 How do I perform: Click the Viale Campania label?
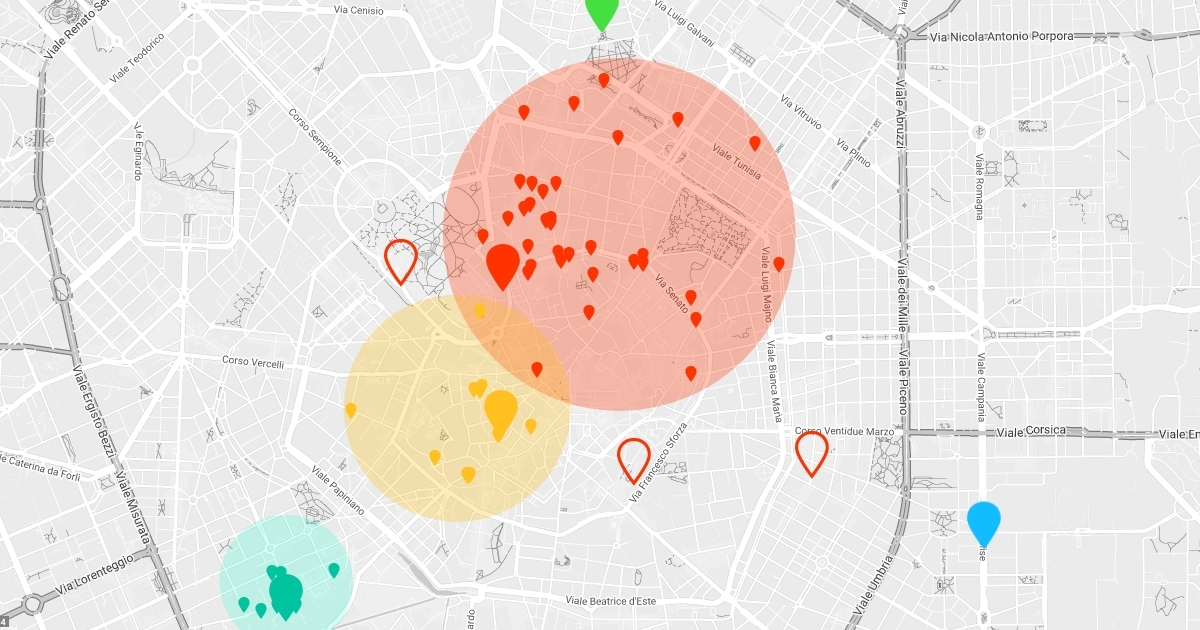982,385
